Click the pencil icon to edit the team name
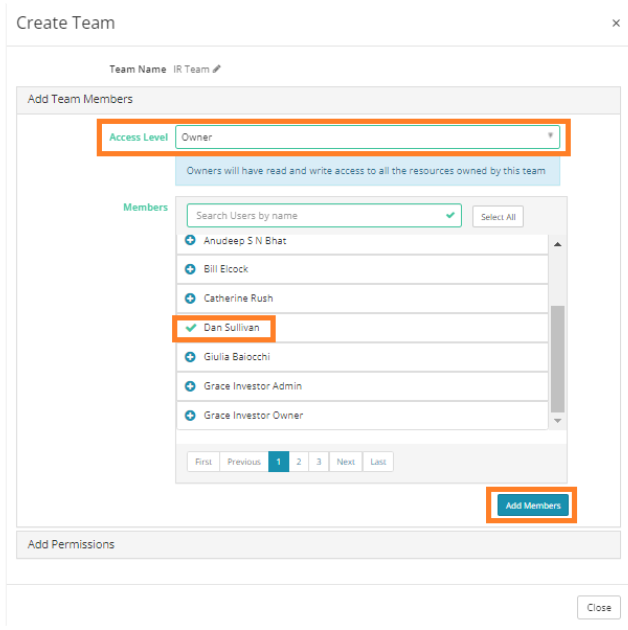 (217, 69)
